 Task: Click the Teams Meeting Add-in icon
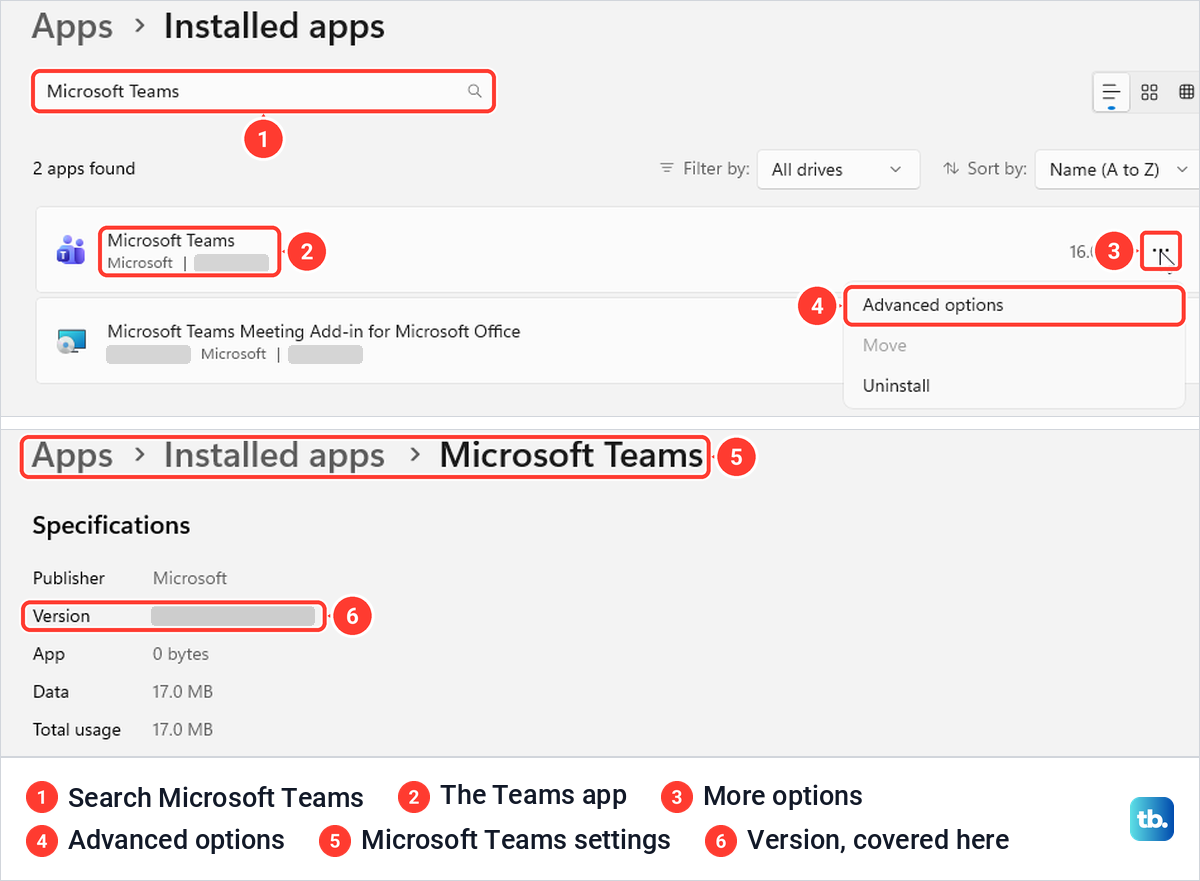pyautogui.click(x=70, y=341)
